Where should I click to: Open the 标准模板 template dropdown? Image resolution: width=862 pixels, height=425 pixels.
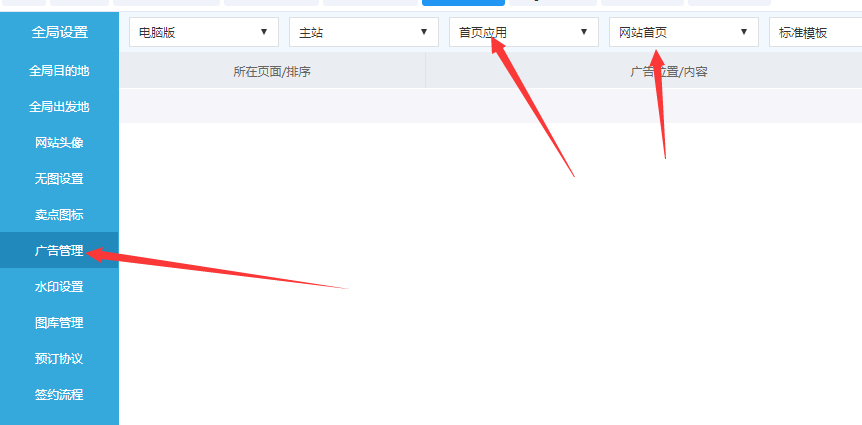[x=814, y=32]
